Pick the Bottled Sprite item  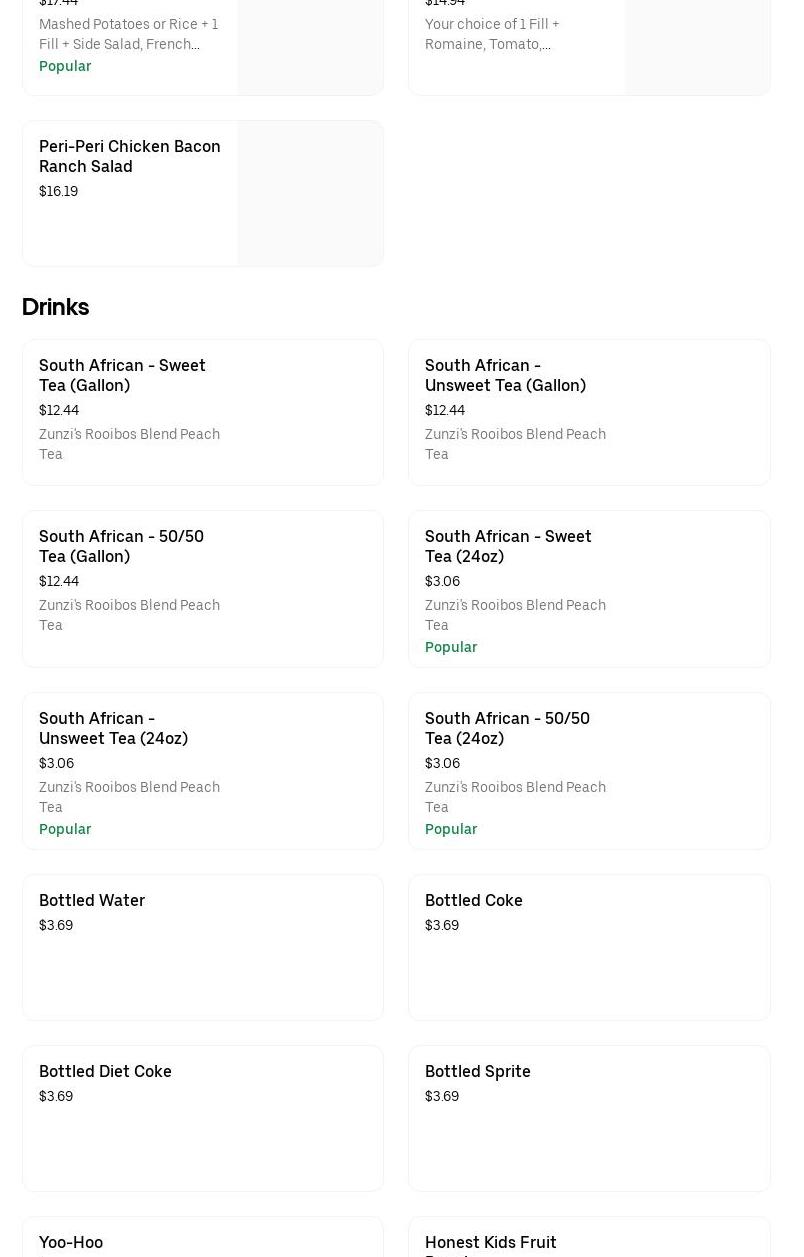478,1071
